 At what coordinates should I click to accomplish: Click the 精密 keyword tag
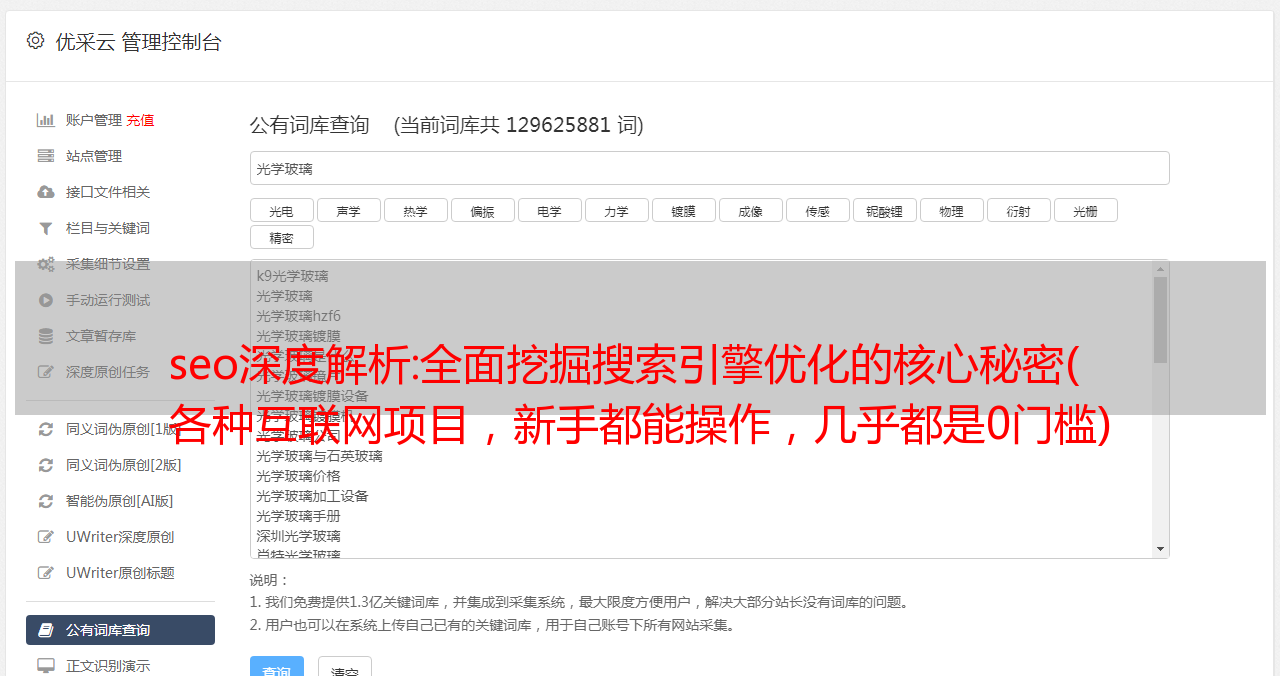281,238
